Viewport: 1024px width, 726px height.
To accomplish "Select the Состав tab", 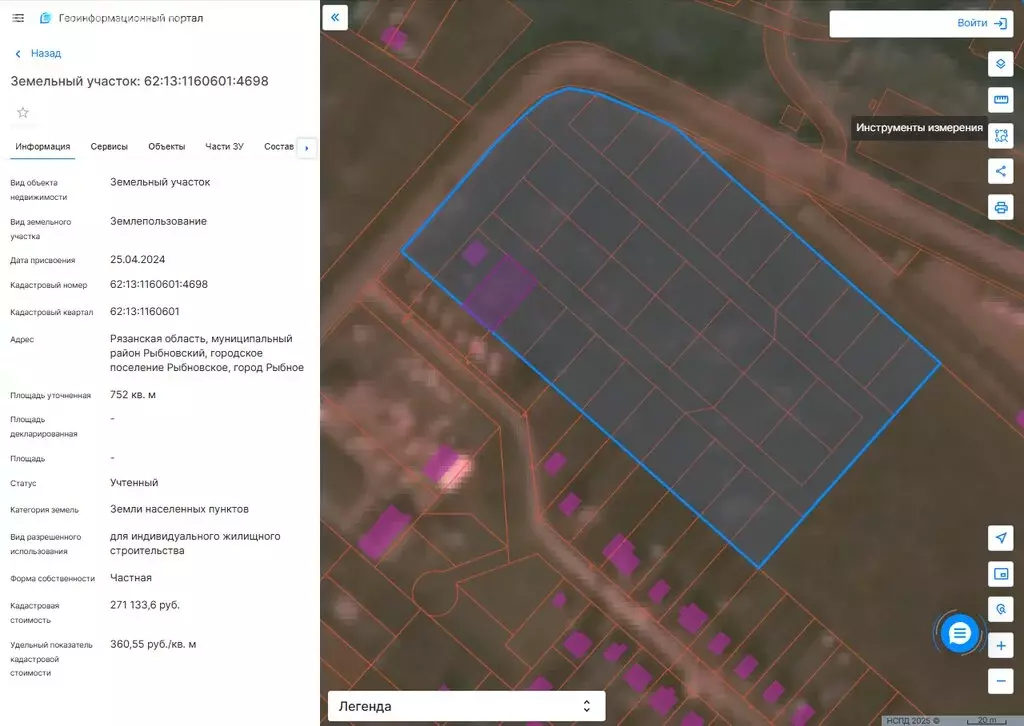I will click(279, 147).
